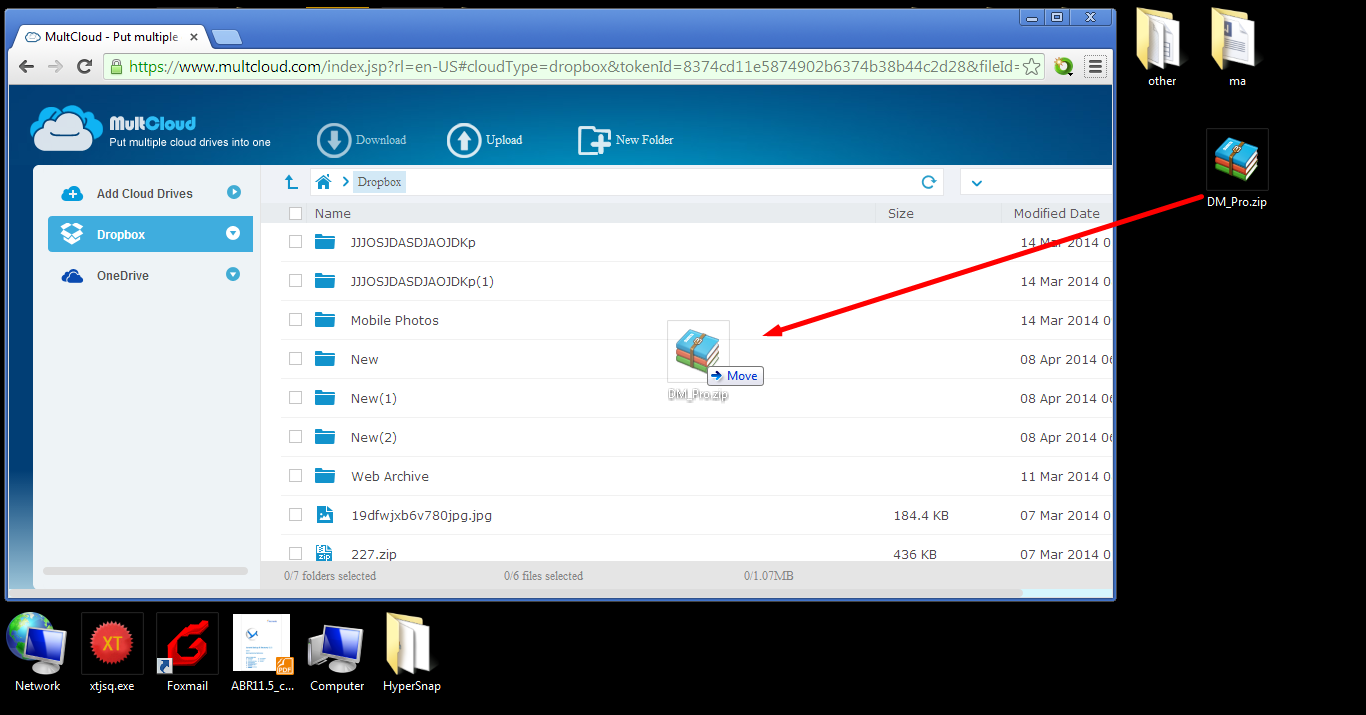Click the 436 KB size value
This screenshot has height=715, width=1366.
click(915, 554)
